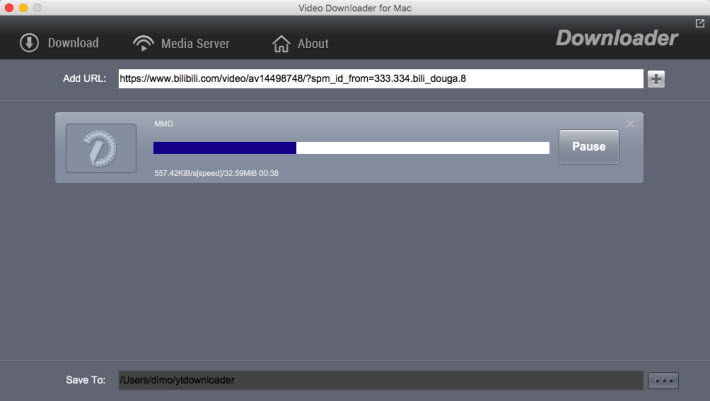Focus the Add URL input field
710x401 pixels.
380,78
